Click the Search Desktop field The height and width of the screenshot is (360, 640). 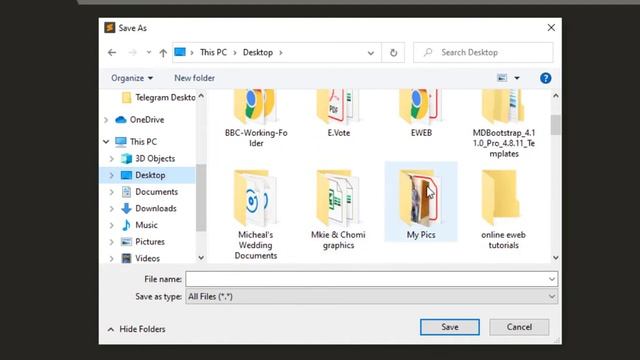(x=483, y=52)
